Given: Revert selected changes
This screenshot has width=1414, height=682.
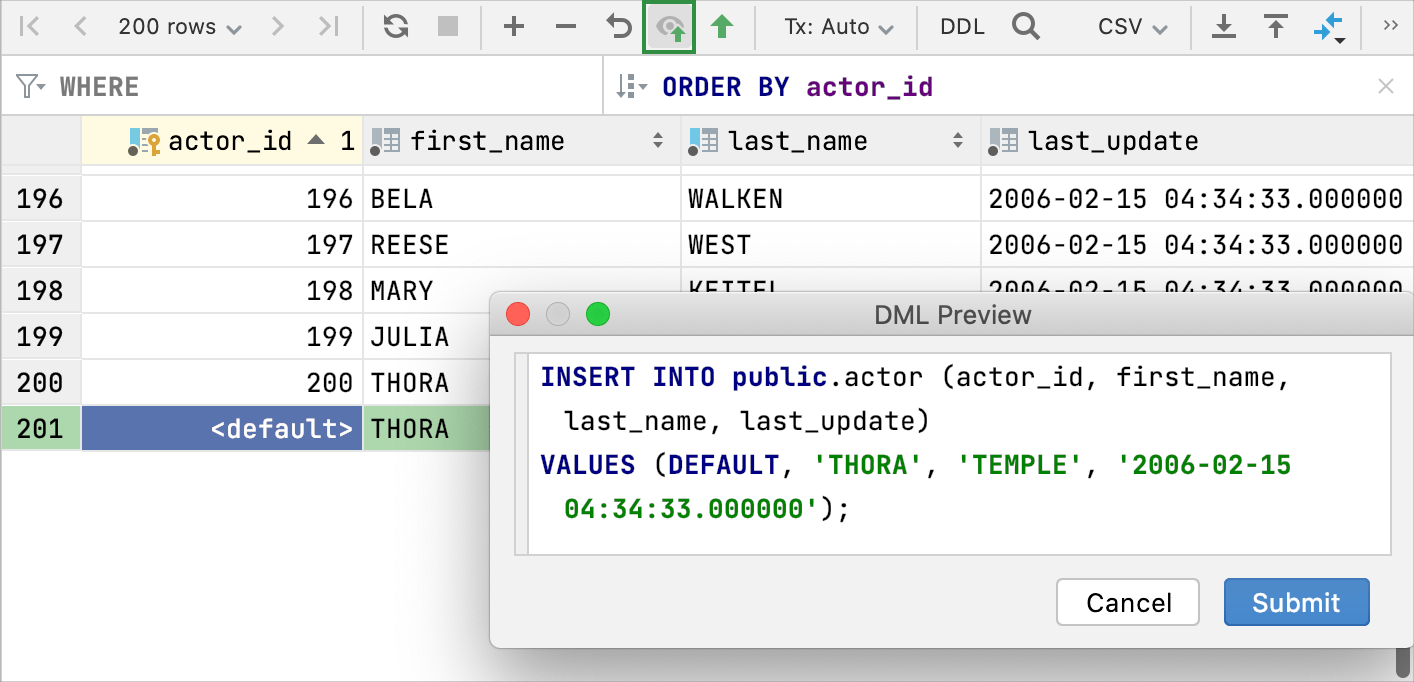Looking at the screenshot, I should [619, 27].
